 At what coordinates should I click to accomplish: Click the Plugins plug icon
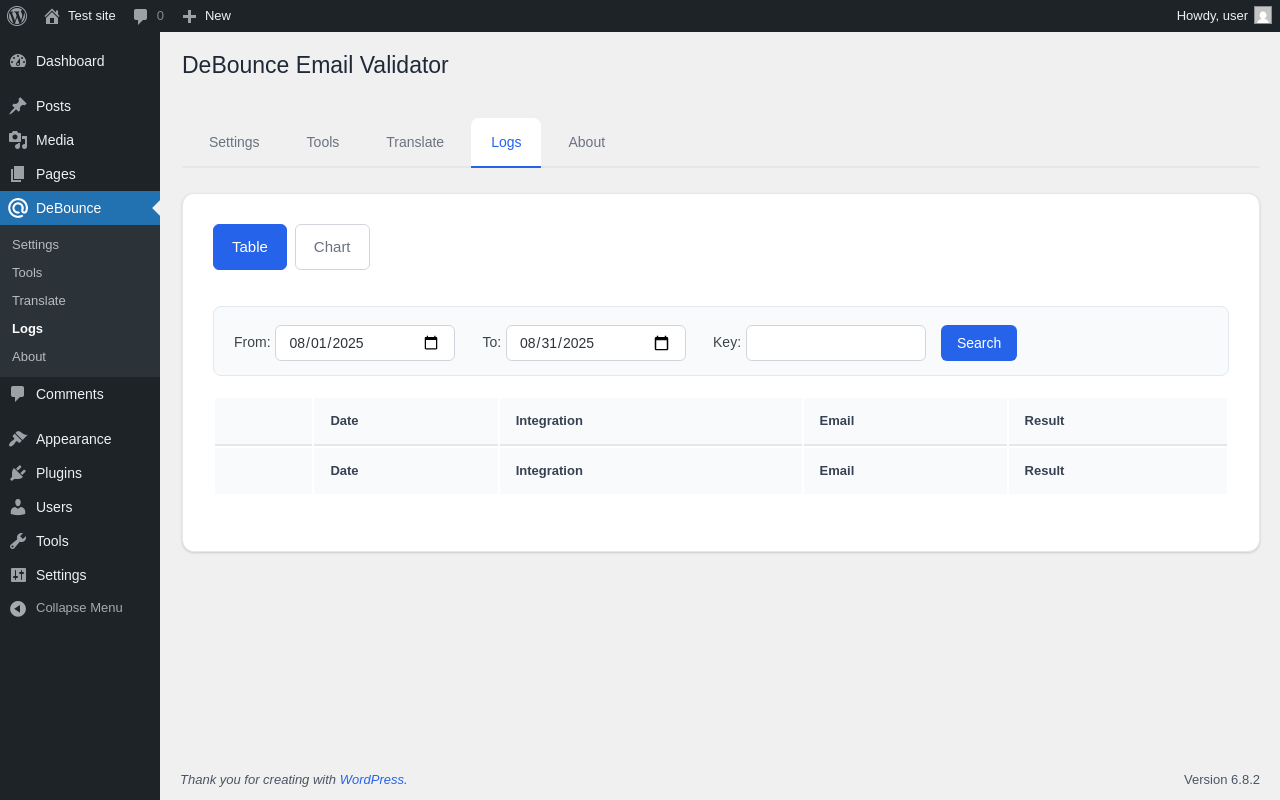[x=18, y=473]
